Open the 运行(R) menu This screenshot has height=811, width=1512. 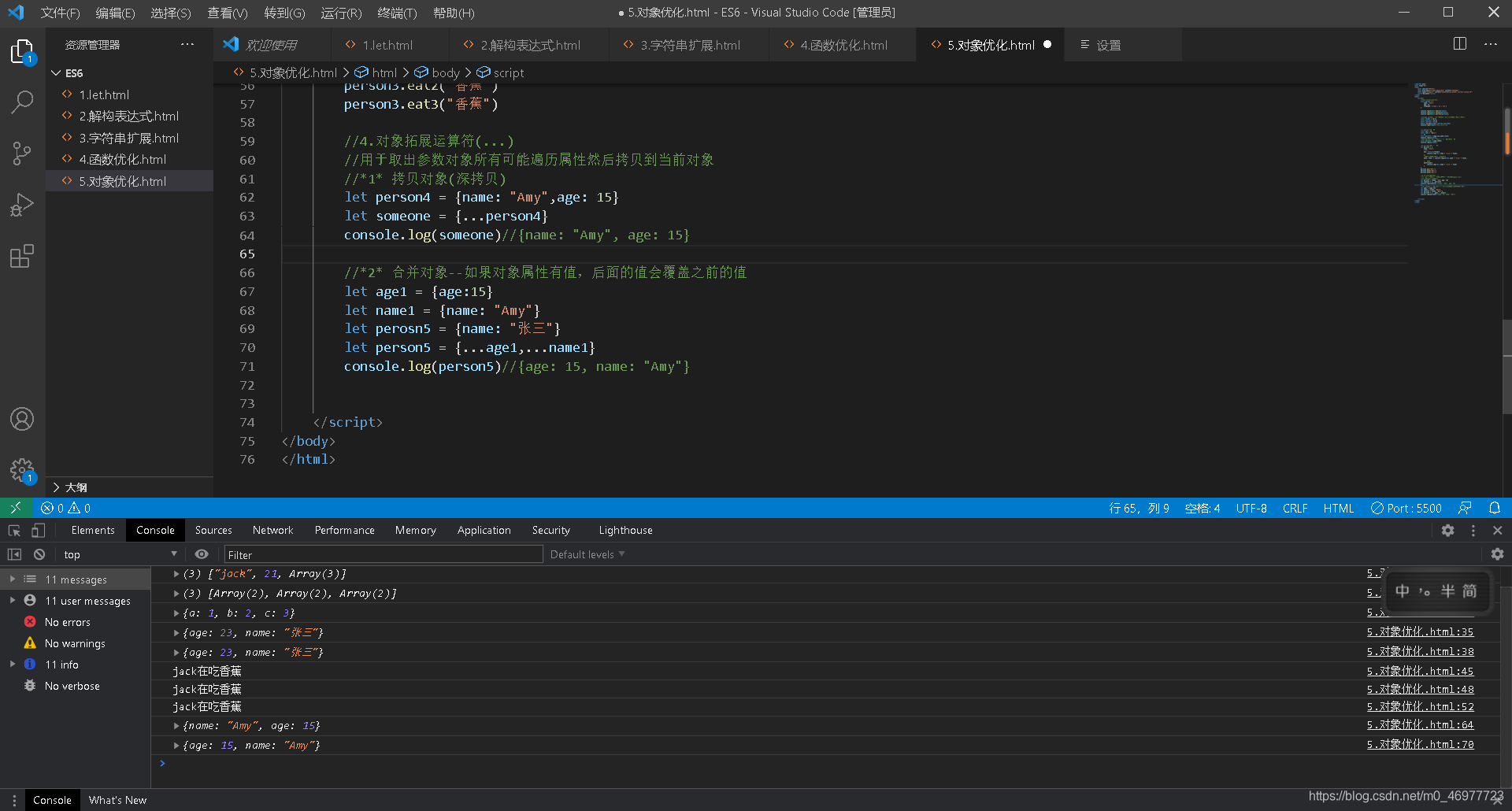341,13
